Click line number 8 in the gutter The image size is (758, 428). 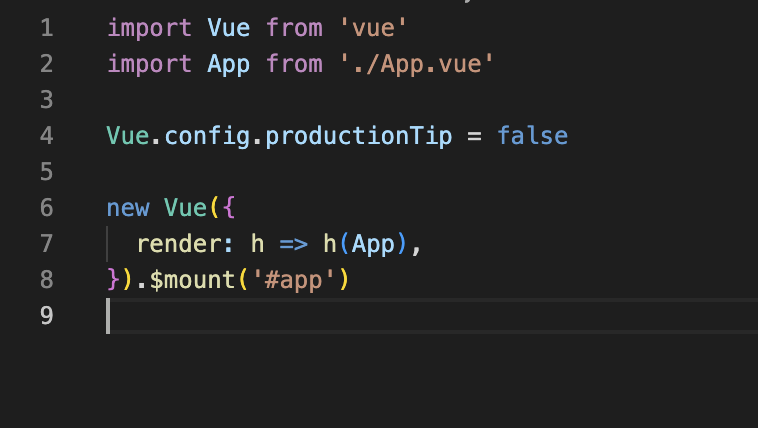click(47, 279)
